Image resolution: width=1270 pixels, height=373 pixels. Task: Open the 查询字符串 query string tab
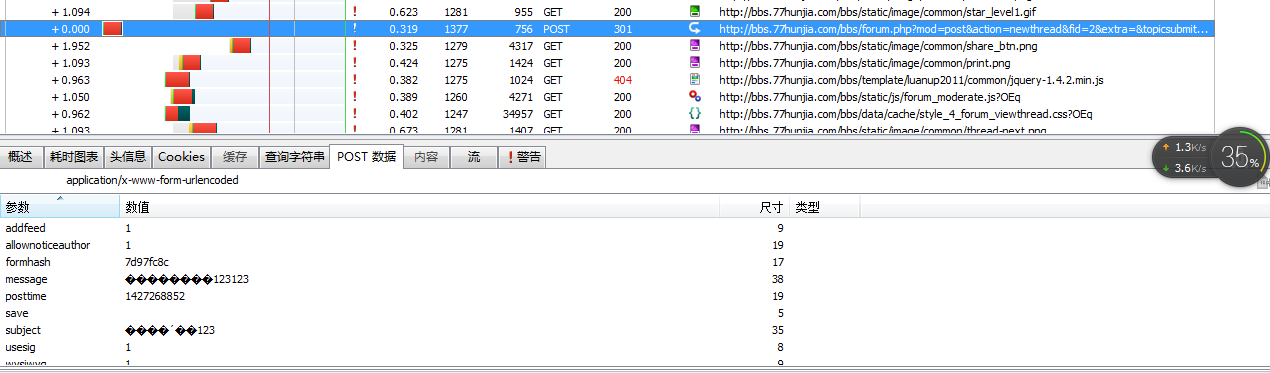294,157
